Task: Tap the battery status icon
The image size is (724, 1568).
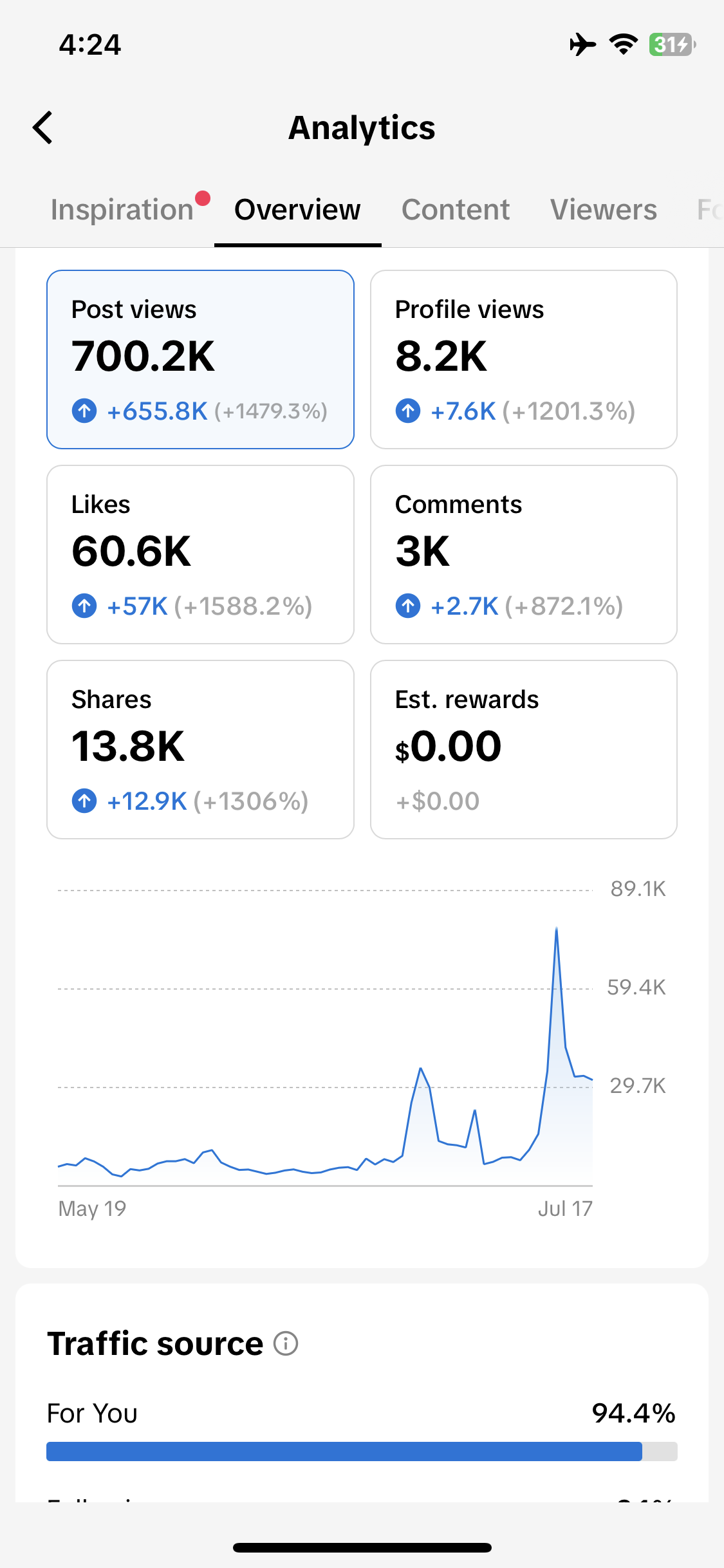Action: point(673,44)
